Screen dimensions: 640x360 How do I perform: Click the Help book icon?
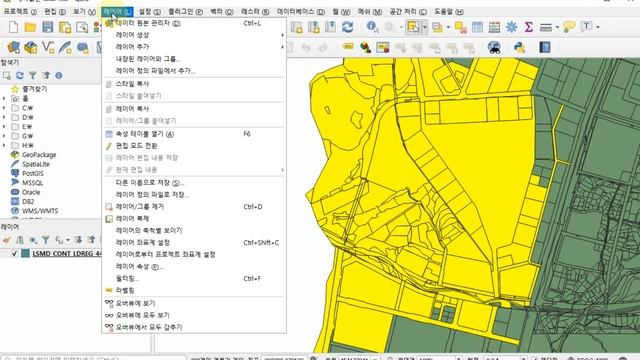click(545, 47)
